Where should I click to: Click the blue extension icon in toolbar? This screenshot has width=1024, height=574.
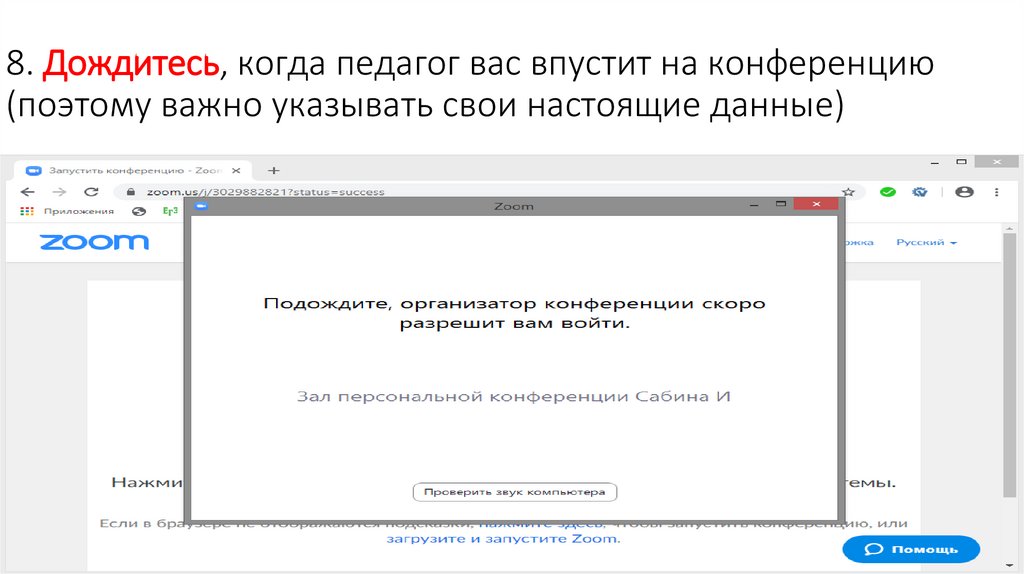(920, 192)
